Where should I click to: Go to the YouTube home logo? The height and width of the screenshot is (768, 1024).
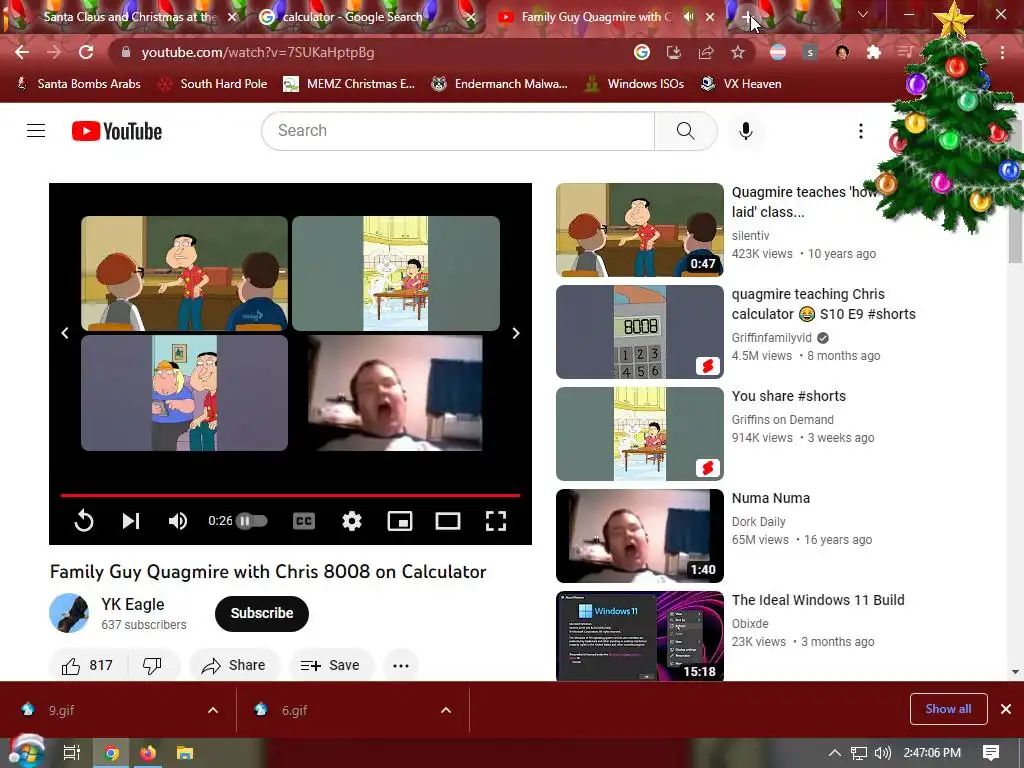click(117, 131)
